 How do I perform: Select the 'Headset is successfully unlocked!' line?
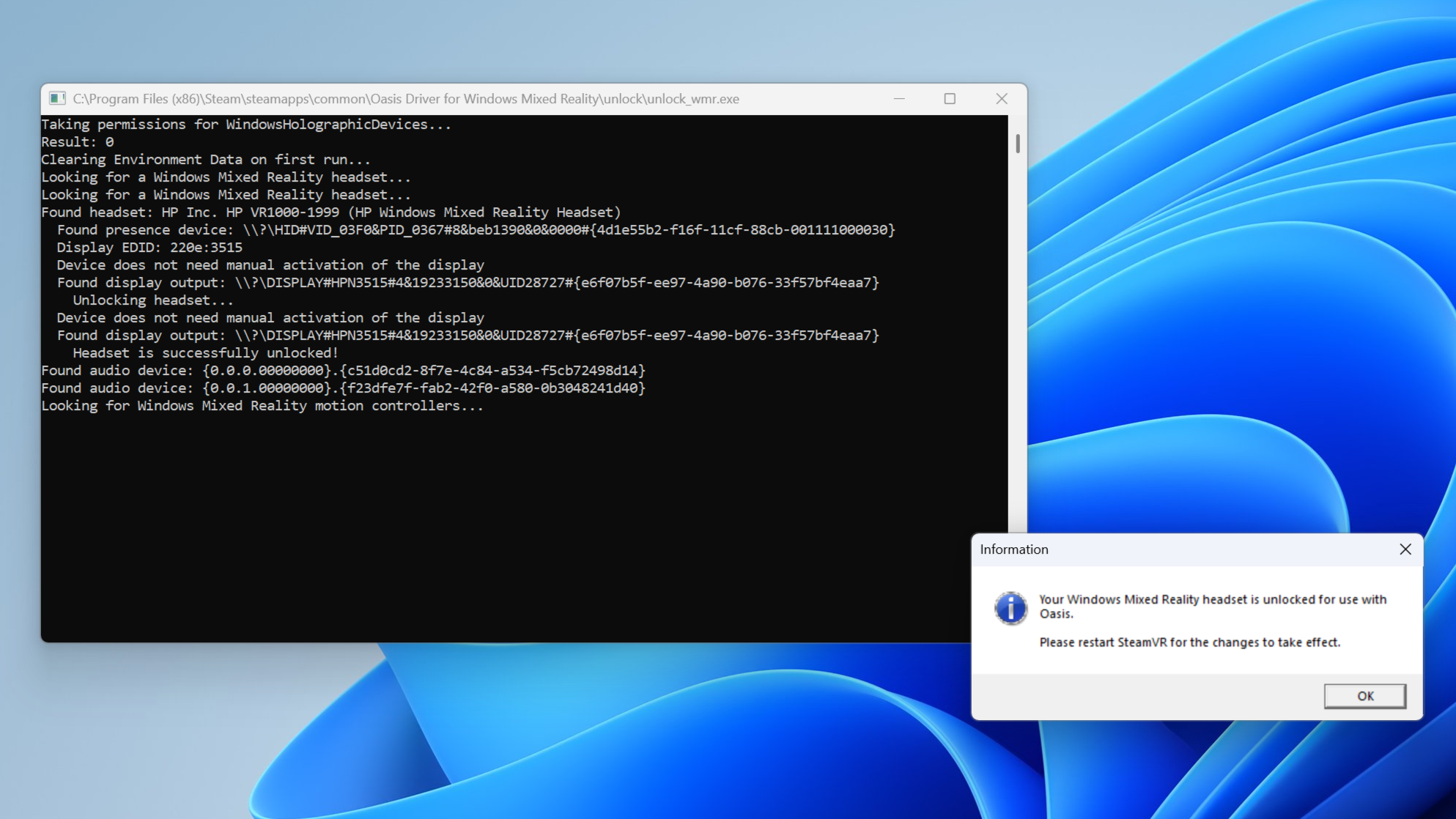[205, 352]
